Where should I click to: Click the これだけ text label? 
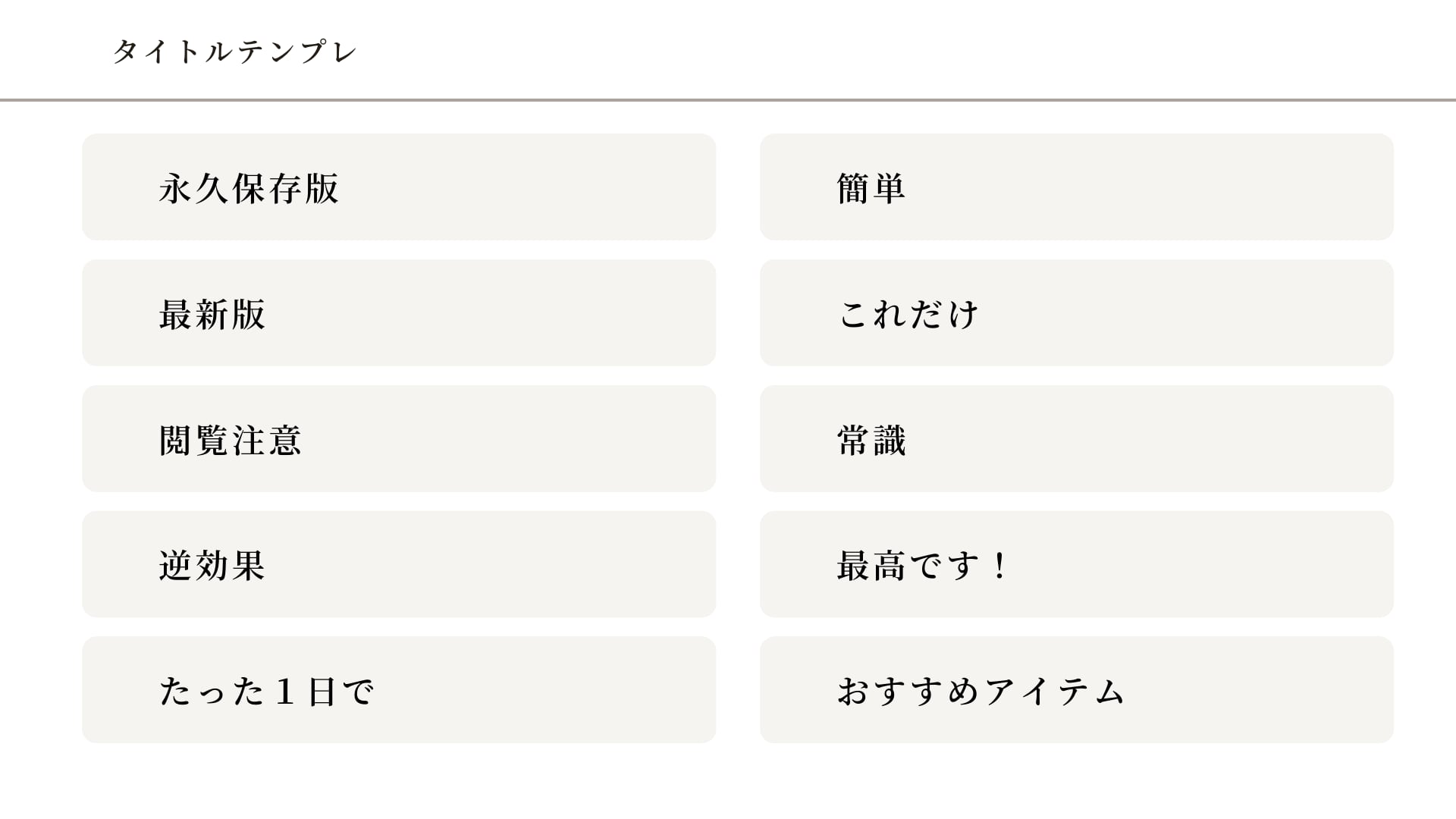tap(908, 314)
